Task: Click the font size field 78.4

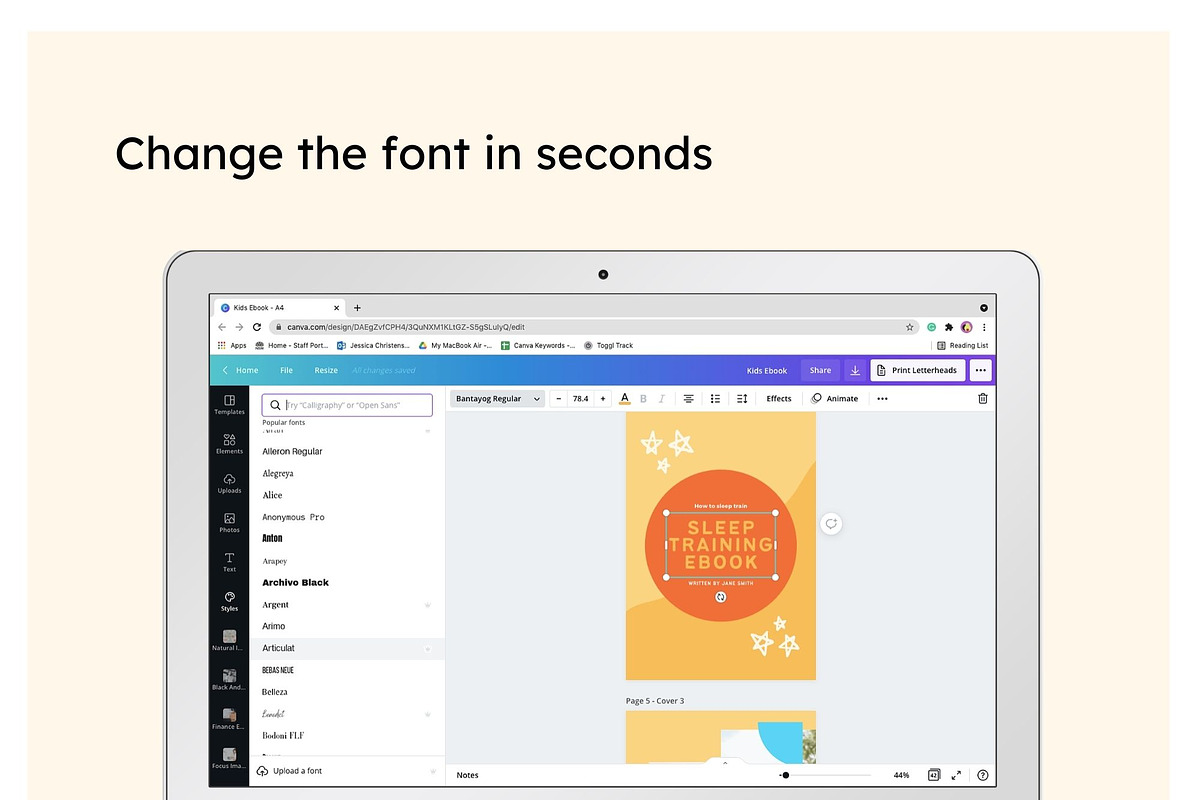Action: point(580,398)
